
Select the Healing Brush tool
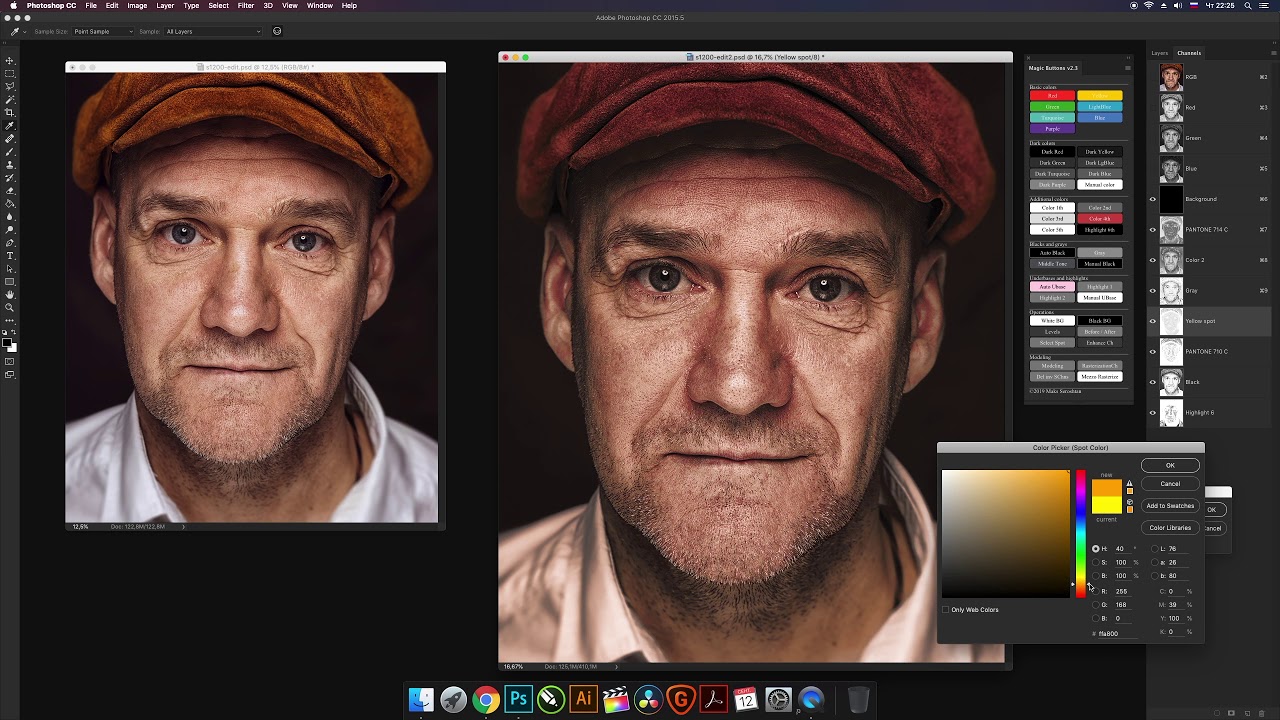(x=9, y=138)
